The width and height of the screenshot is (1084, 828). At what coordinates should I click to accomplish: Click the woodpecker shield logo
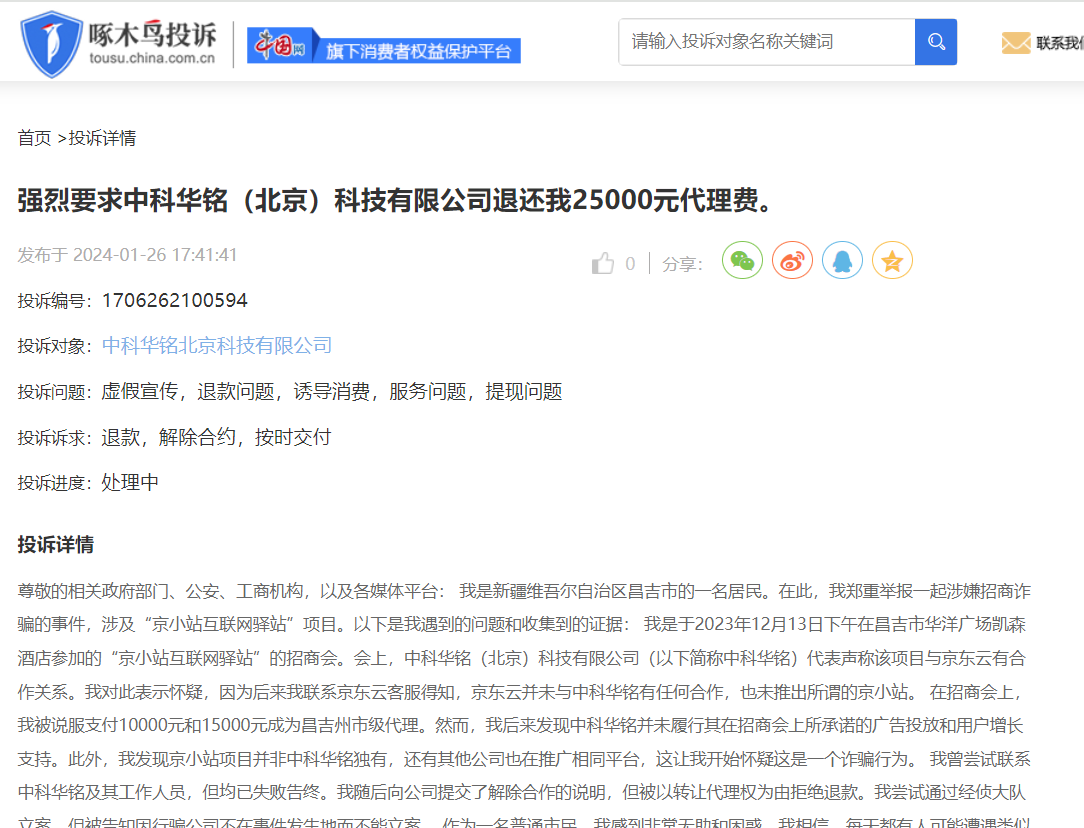tap(51, 44)
